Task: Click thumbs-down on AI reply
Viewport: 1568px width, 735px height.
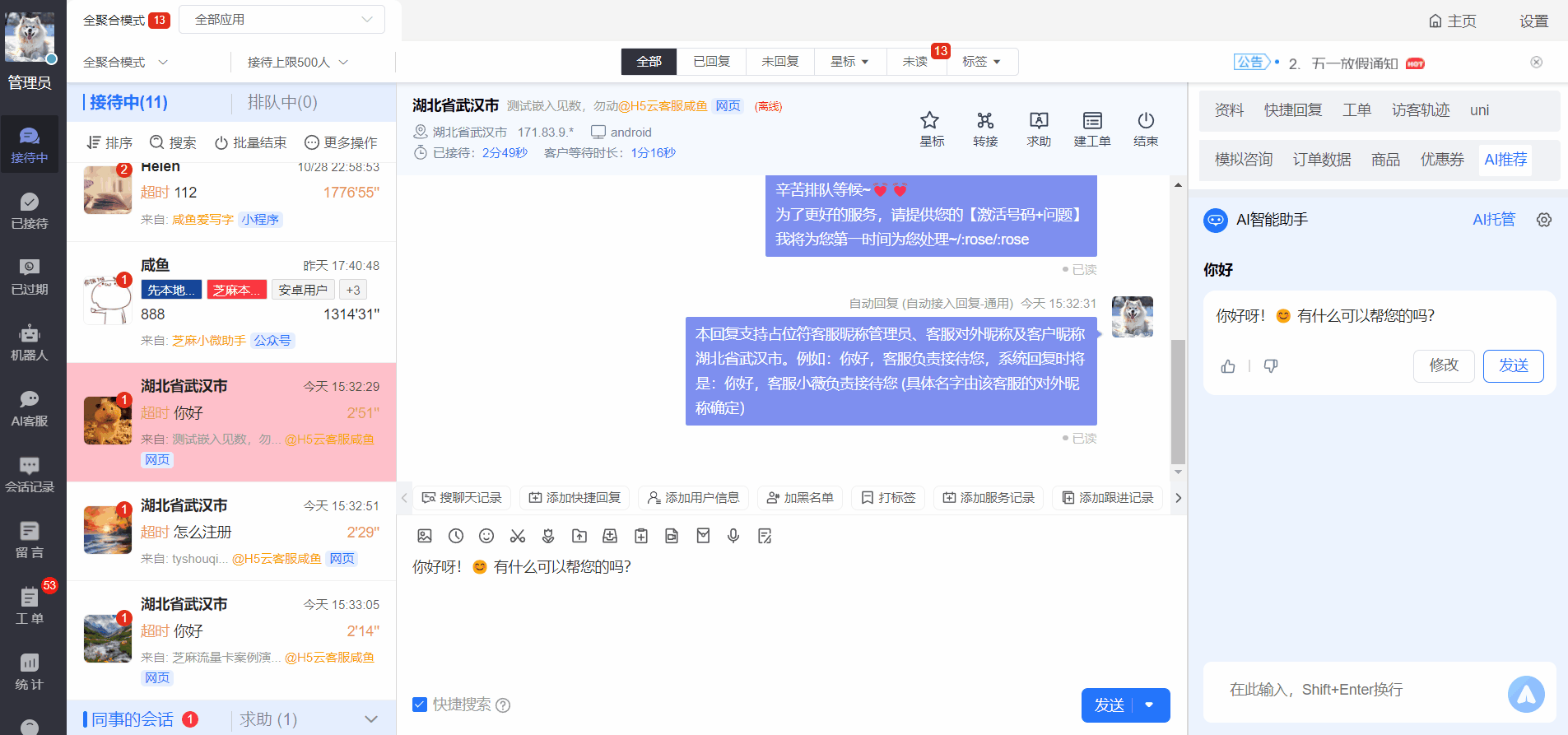Action: (1271, 366)
